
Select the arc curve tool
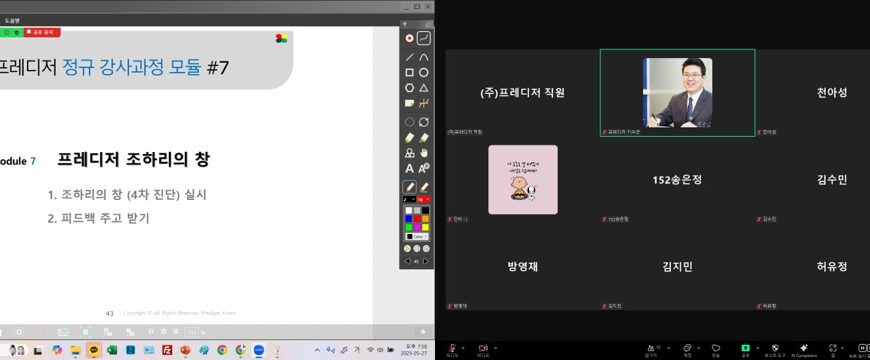coord(424,57)
